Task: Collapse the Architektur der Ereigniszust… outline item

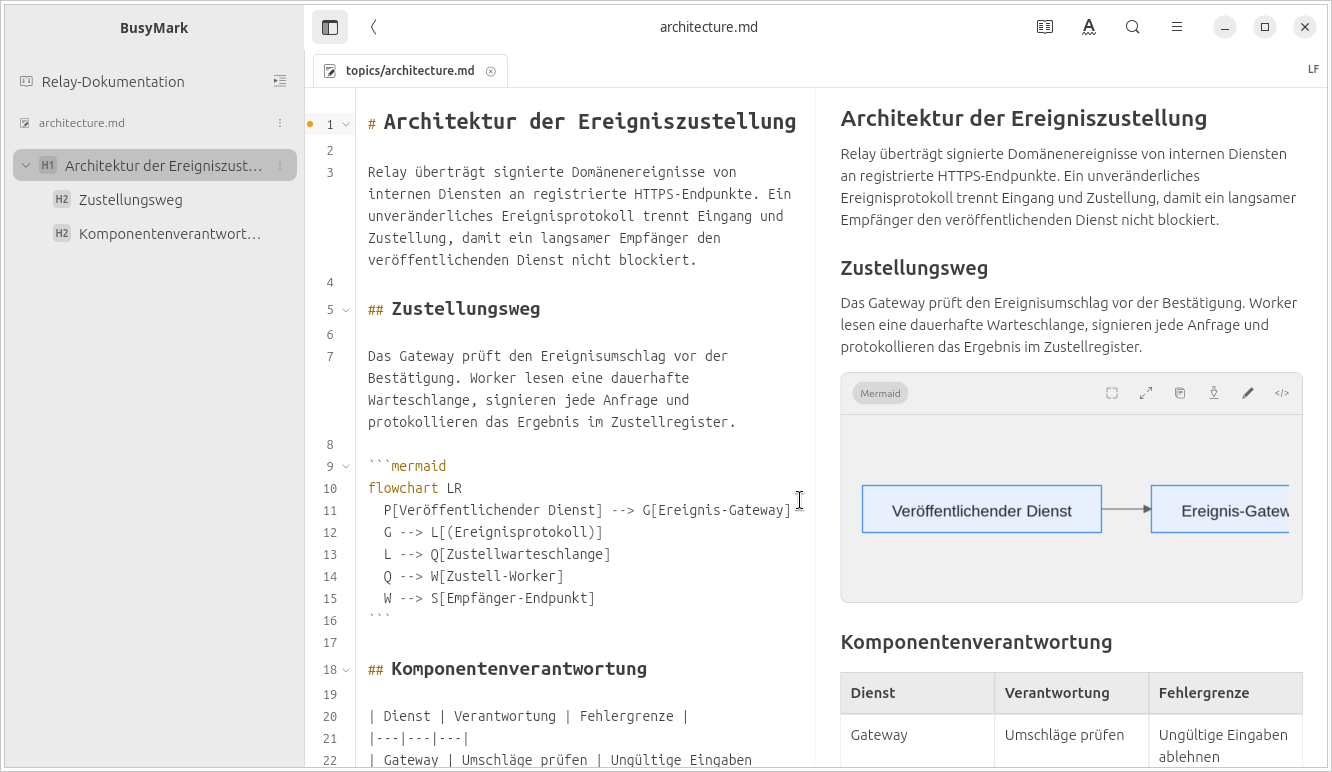Action: point(26,165)
